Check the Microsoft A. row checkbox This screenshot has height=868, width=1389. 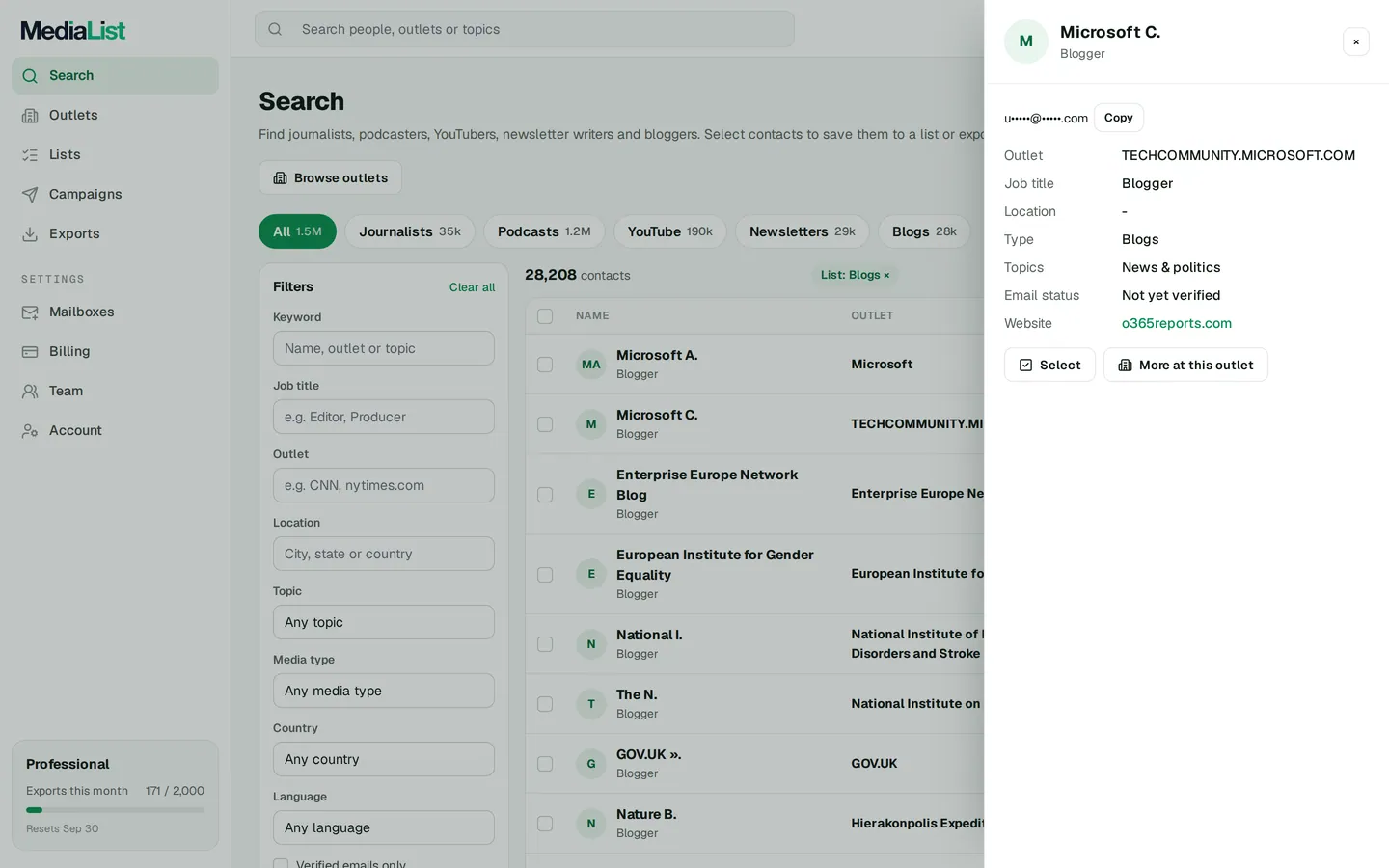pyautogui.click(x=545, y=365)
